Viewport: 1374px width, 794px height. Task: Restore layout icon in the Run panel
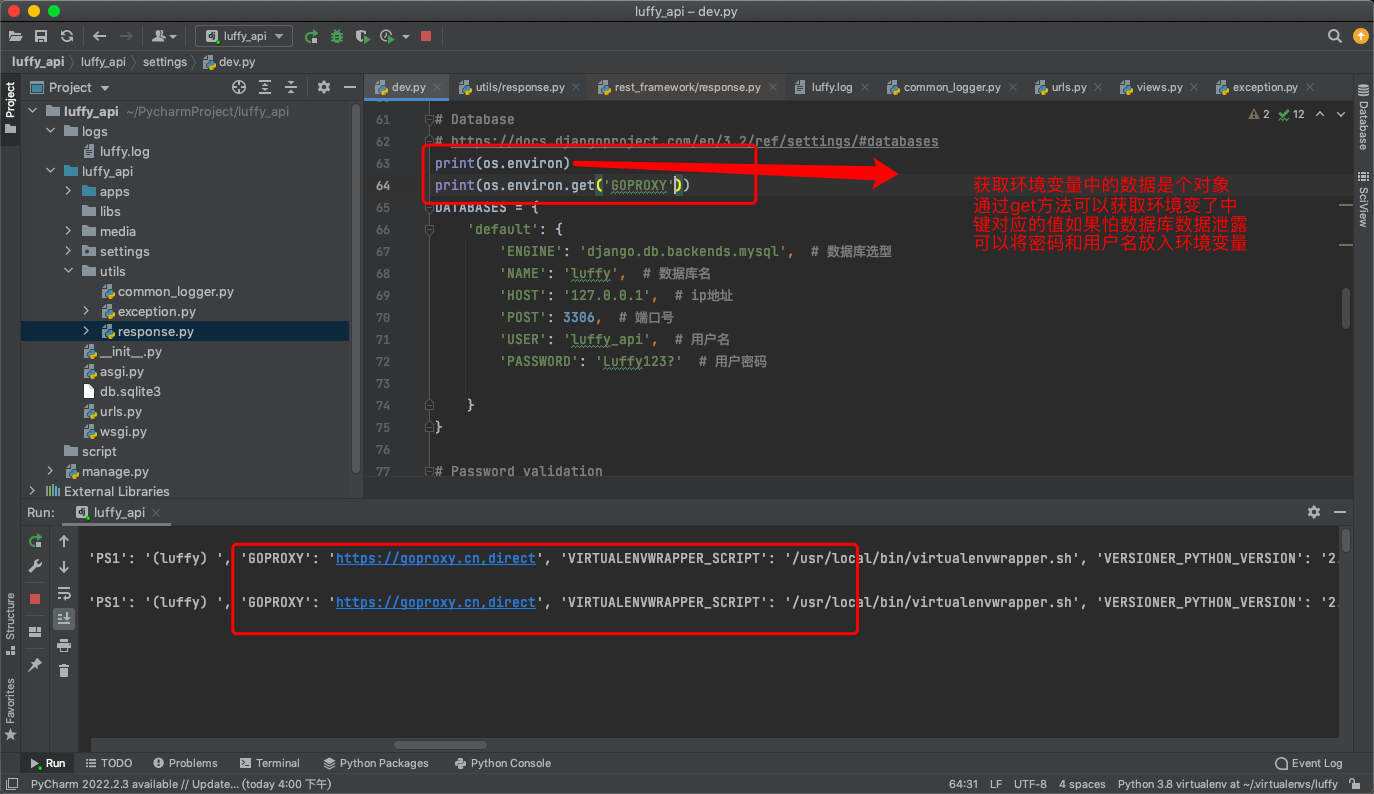coord(35,631)
